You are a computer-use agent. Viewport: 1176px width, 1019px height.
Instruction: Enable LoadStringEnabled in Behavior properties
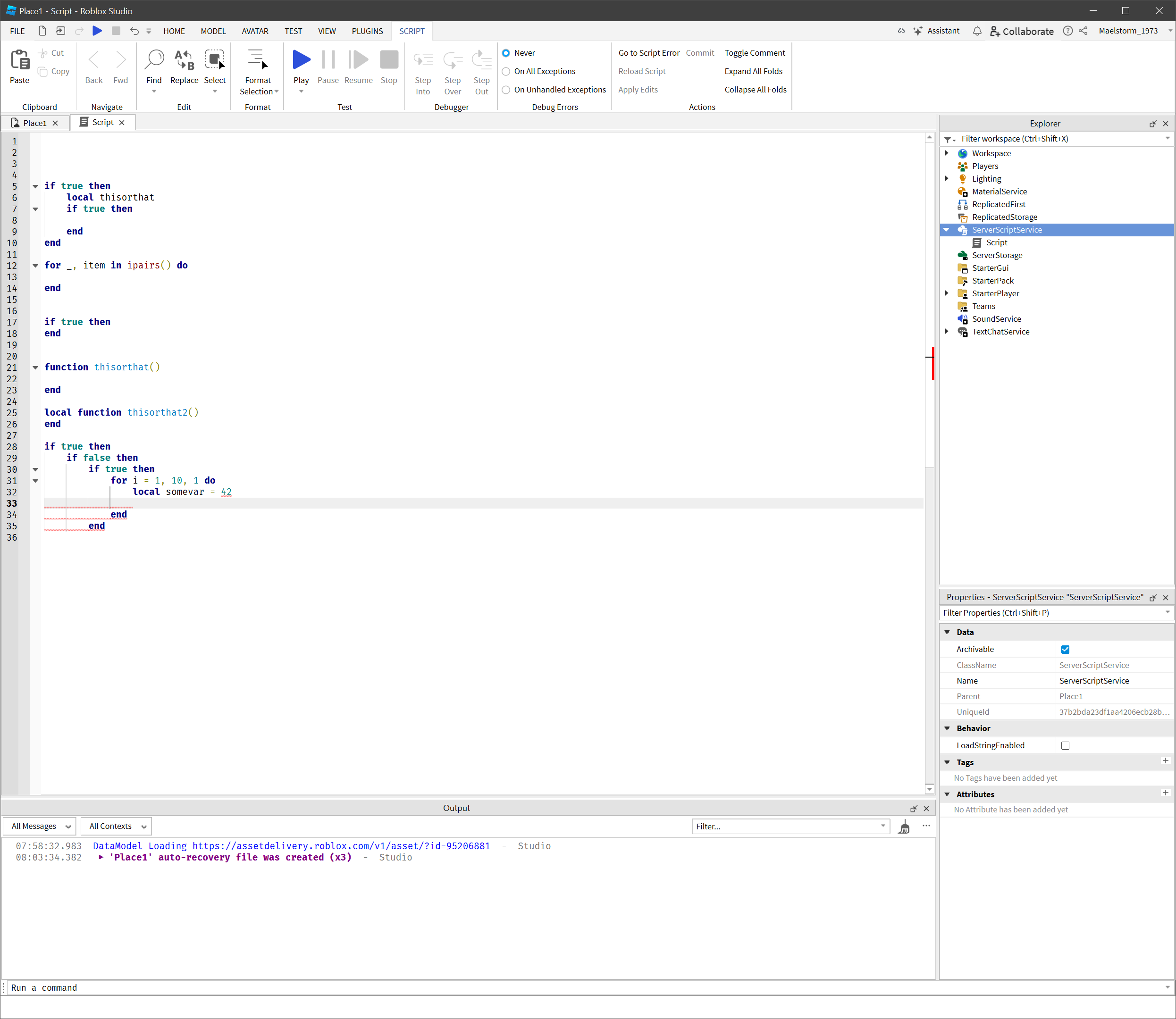(1066, 745)
